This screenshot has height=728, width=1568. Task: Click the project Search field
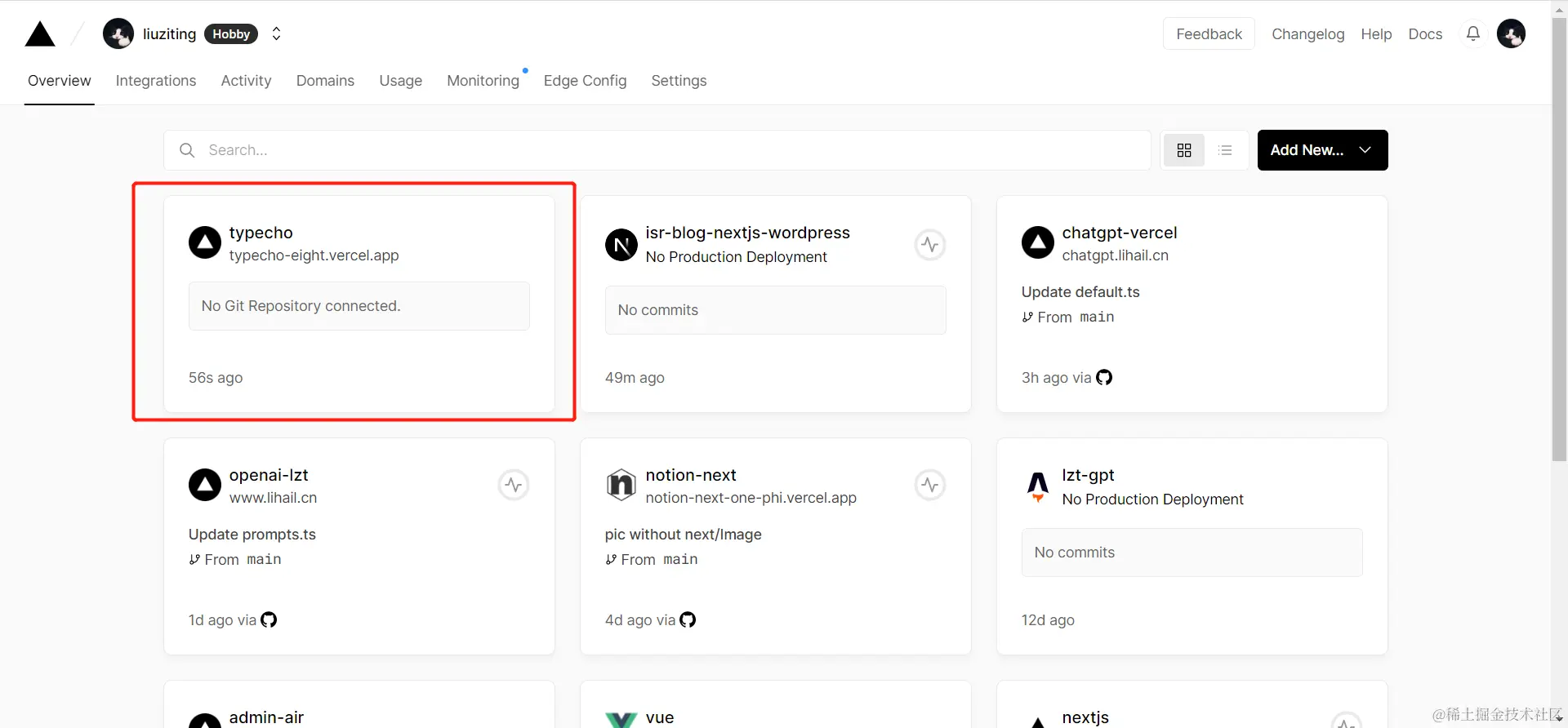coord(657,150)
